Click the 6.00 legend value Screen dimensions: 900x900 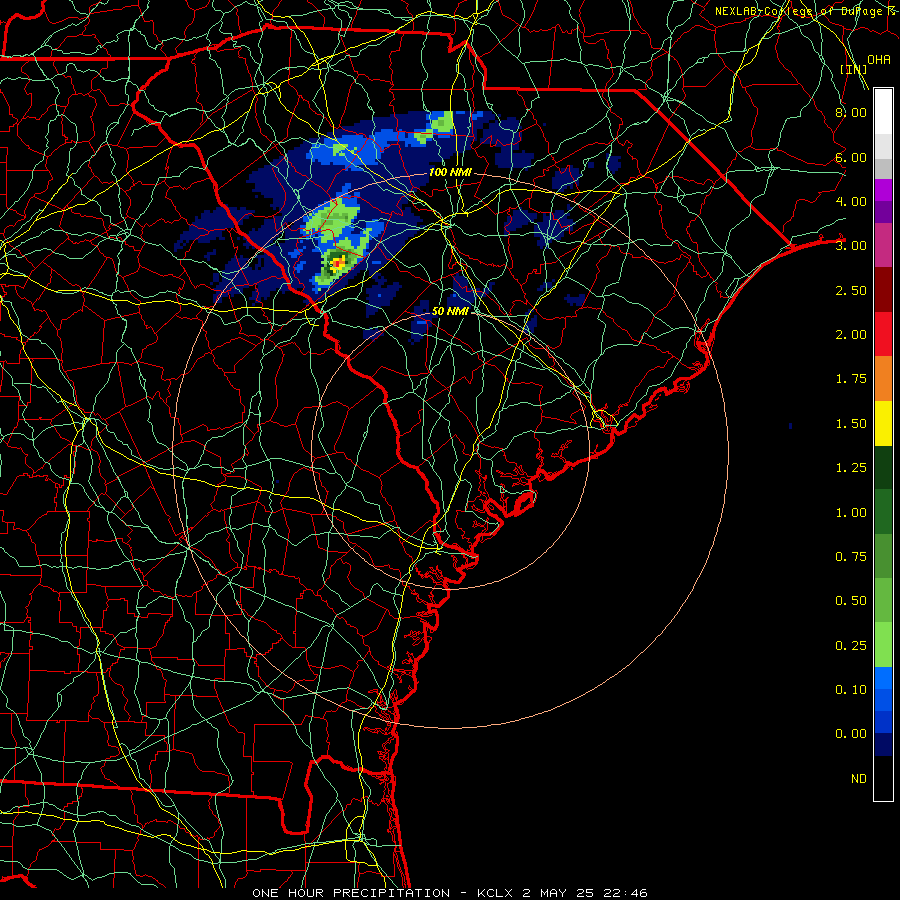tap(851, 157)
